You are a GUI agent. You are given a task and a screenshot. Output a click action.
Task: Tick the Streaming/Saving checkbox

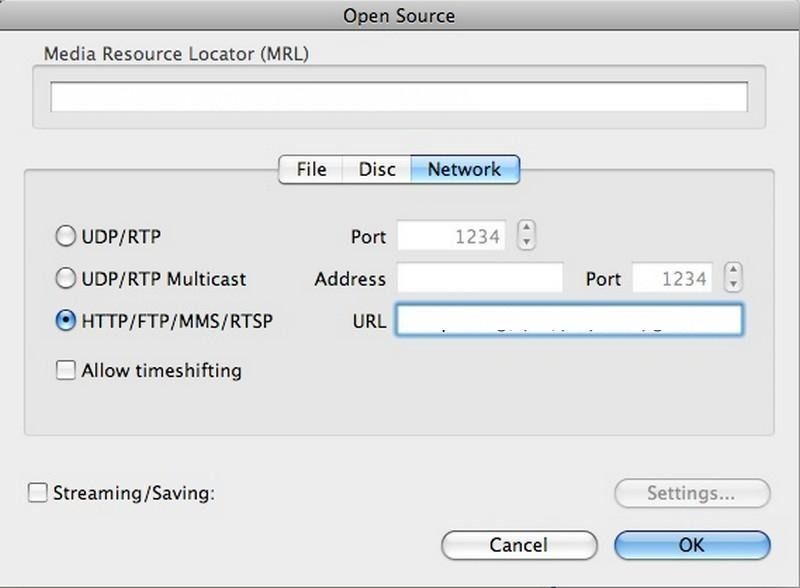(37, 493)
